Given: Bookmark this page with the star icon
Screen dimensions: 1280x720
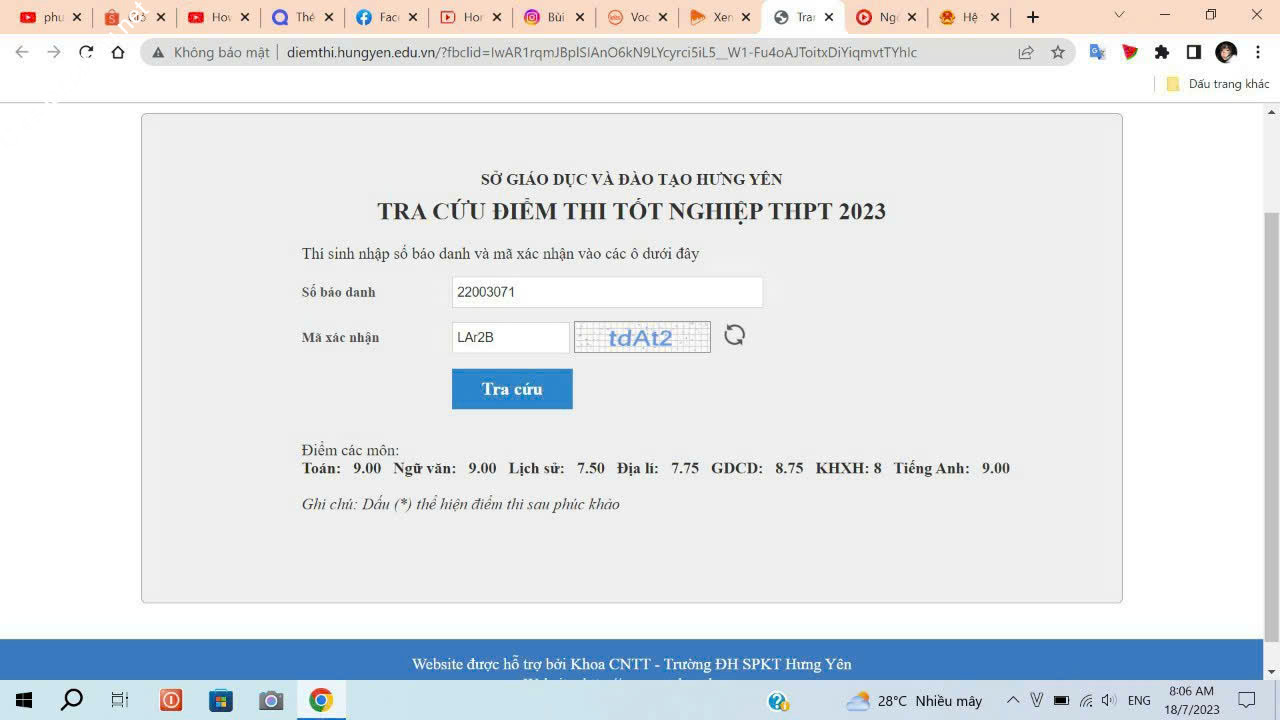Looking at the screenshot, I should [1057, 53].
